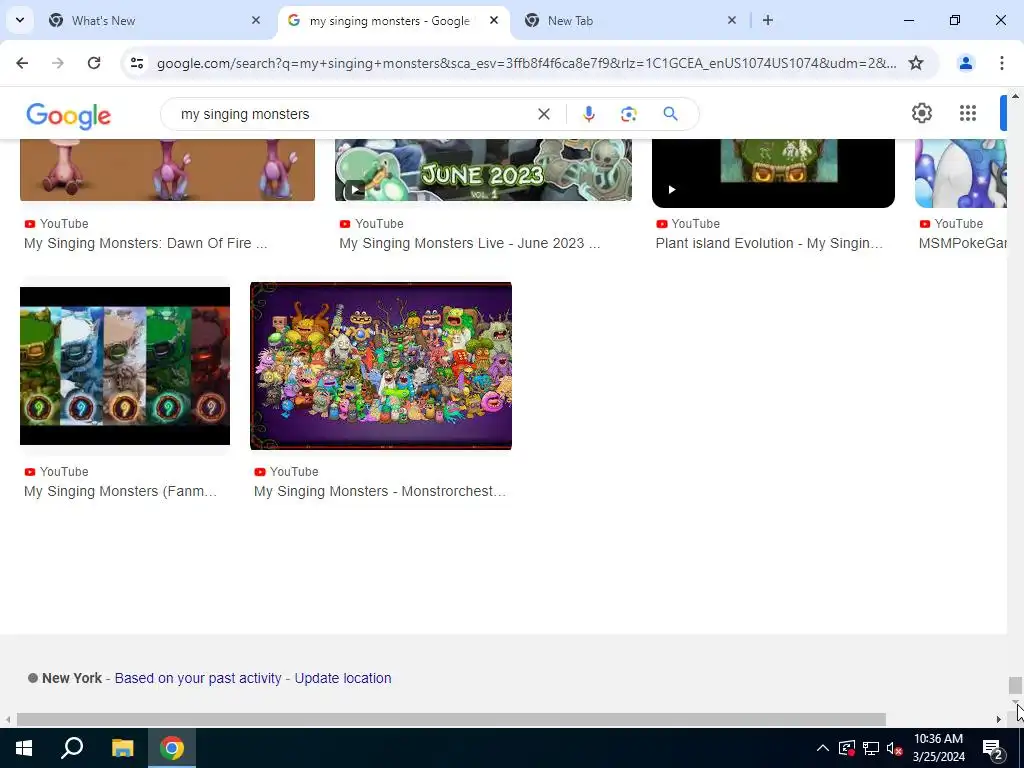Screen dimensions: 1024x768
Task: Reload the current page
Action: pyautogui.click(x=94, y=63)
